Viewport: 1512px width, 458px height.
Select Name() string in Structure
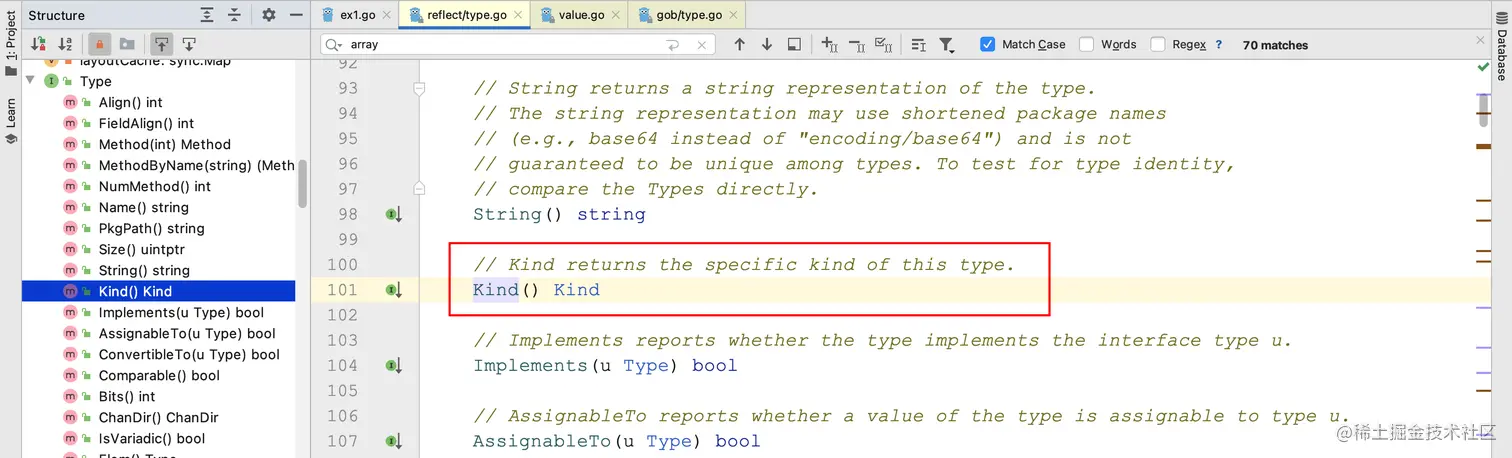[143, 207]
